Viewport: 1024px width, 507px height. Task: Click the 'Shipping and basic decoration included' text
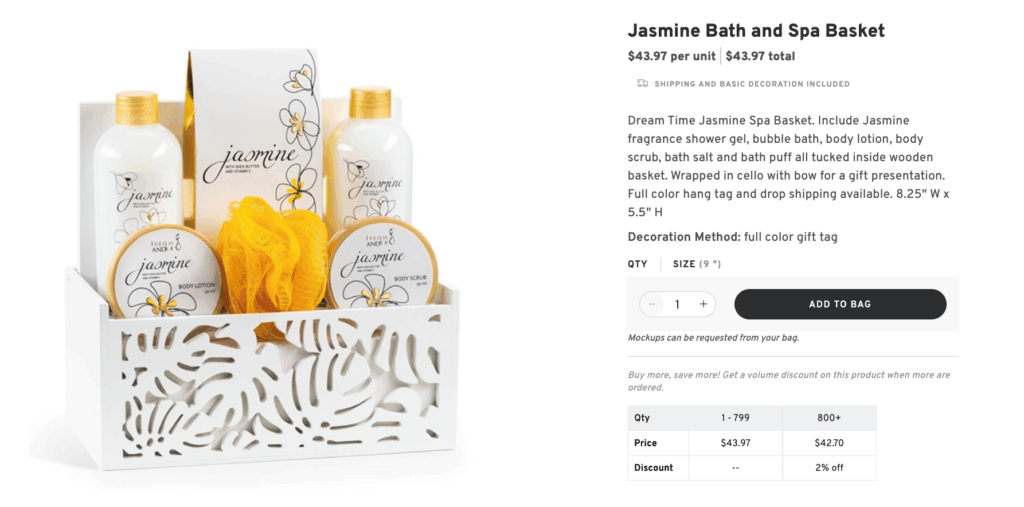point(752,84)
